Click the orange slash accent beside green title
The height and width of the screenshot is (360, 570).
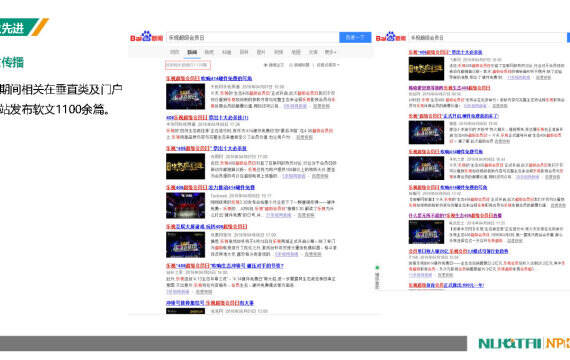39,27
